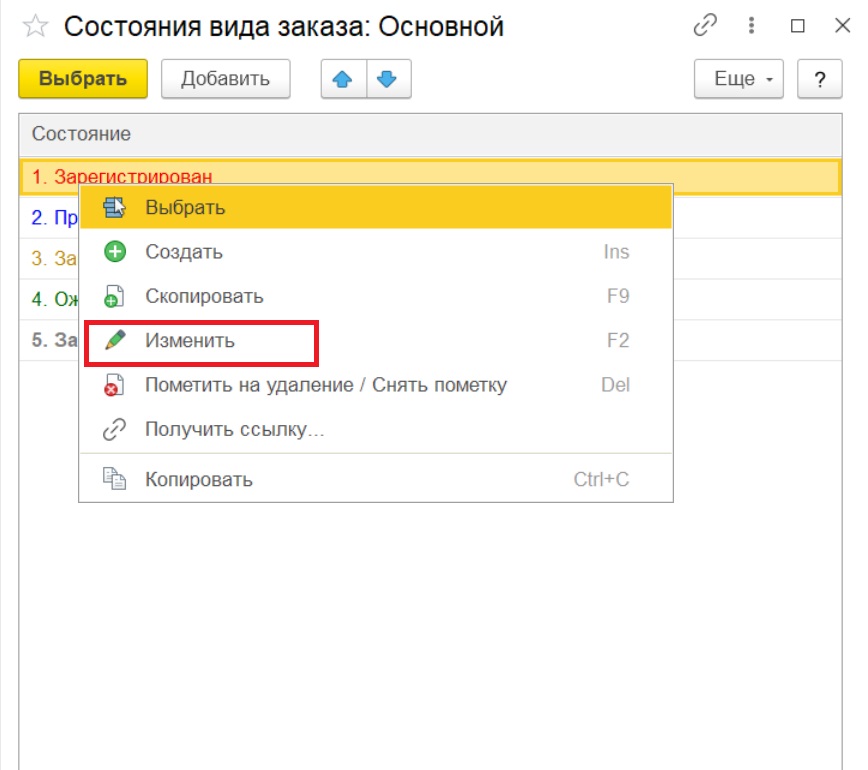Viewport: 868px width, 770px height.
Task: Click the Копировать pages icon
Action: [115, 480]
